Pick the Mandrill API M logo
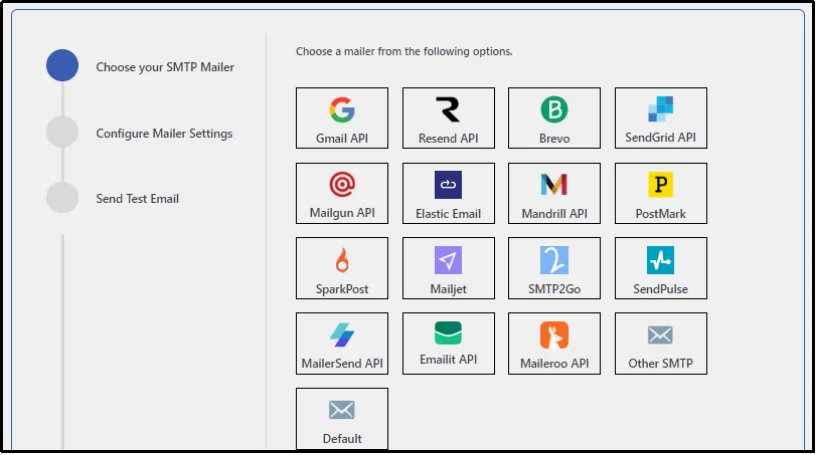Image resolution: width=816 pixels, height=455 pixels. coord(554,185)
